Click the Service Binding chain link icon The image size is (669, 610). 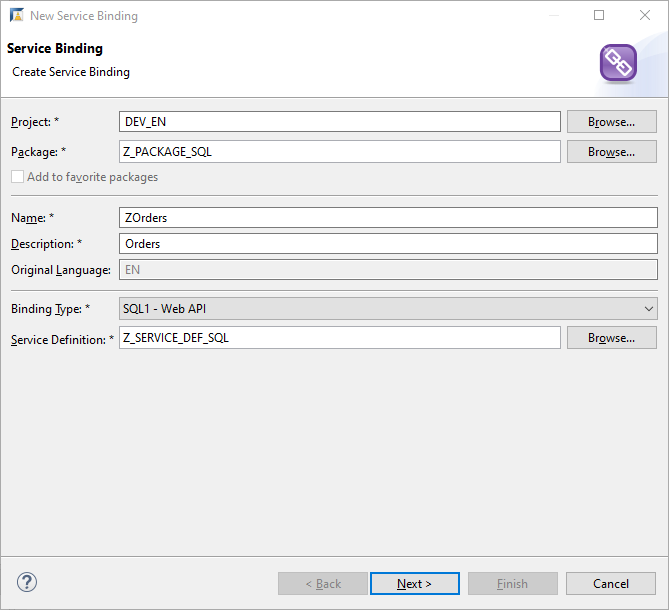coord(618,63)
